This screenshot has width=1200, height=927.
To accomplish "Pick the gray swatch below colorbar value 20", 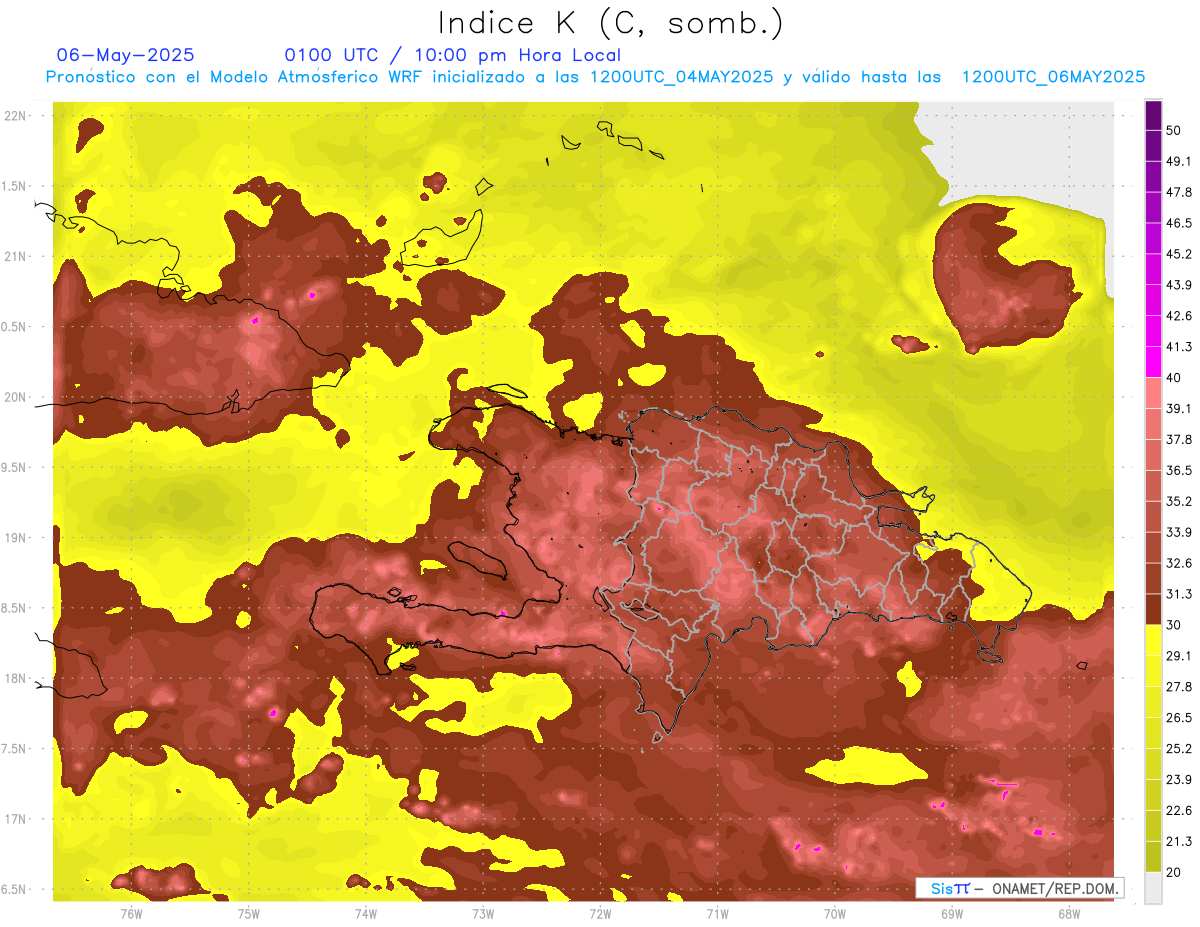I will click(x=1153, y=888).
